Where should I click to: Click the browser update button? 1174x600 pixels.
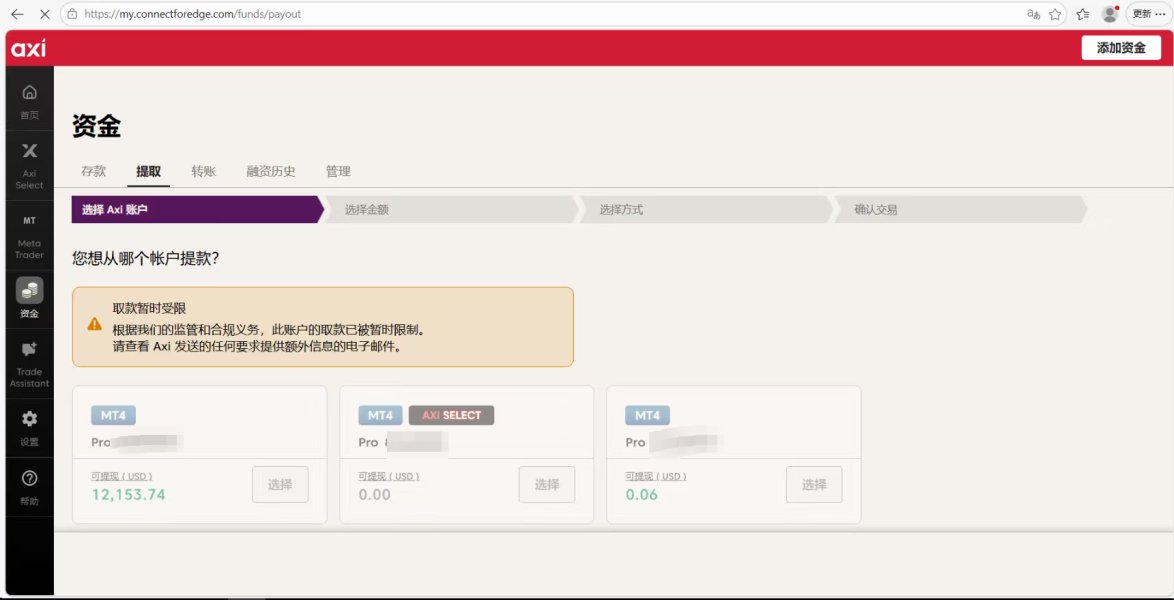(x=1149, y=13)
